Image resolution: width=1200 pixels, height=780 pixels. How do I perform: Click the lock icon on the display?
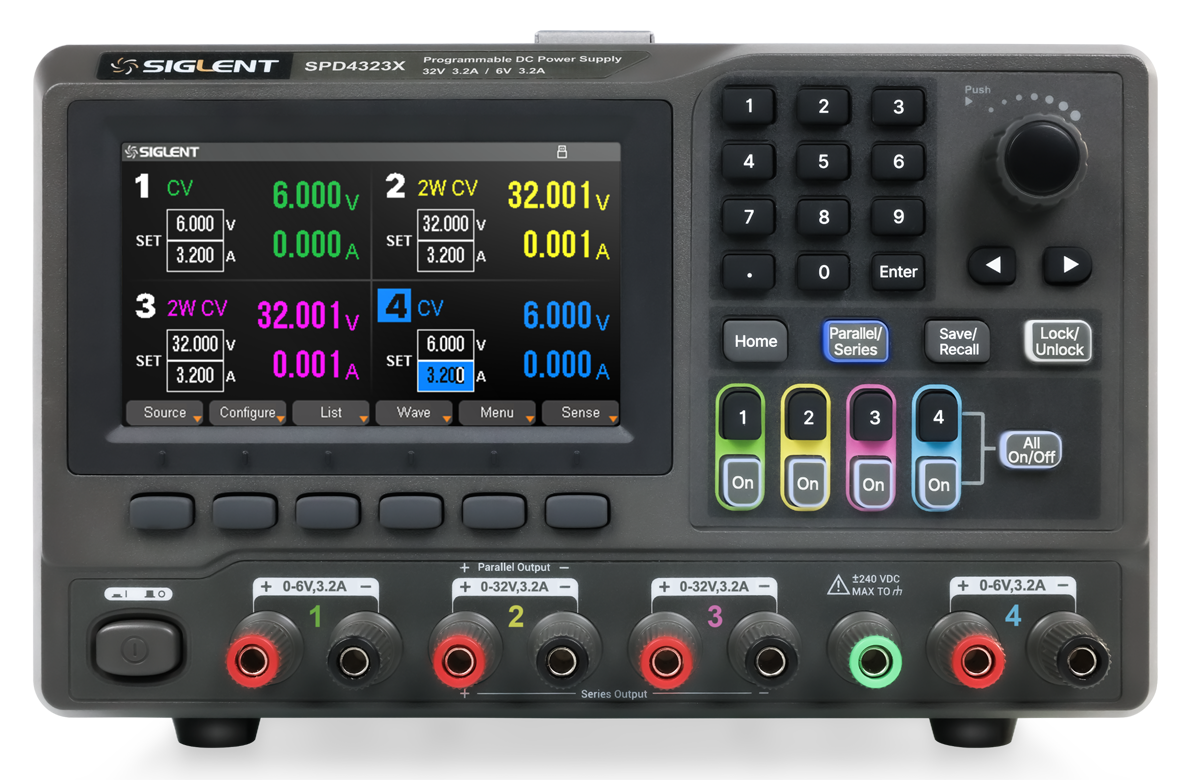(x=561, y=152)
